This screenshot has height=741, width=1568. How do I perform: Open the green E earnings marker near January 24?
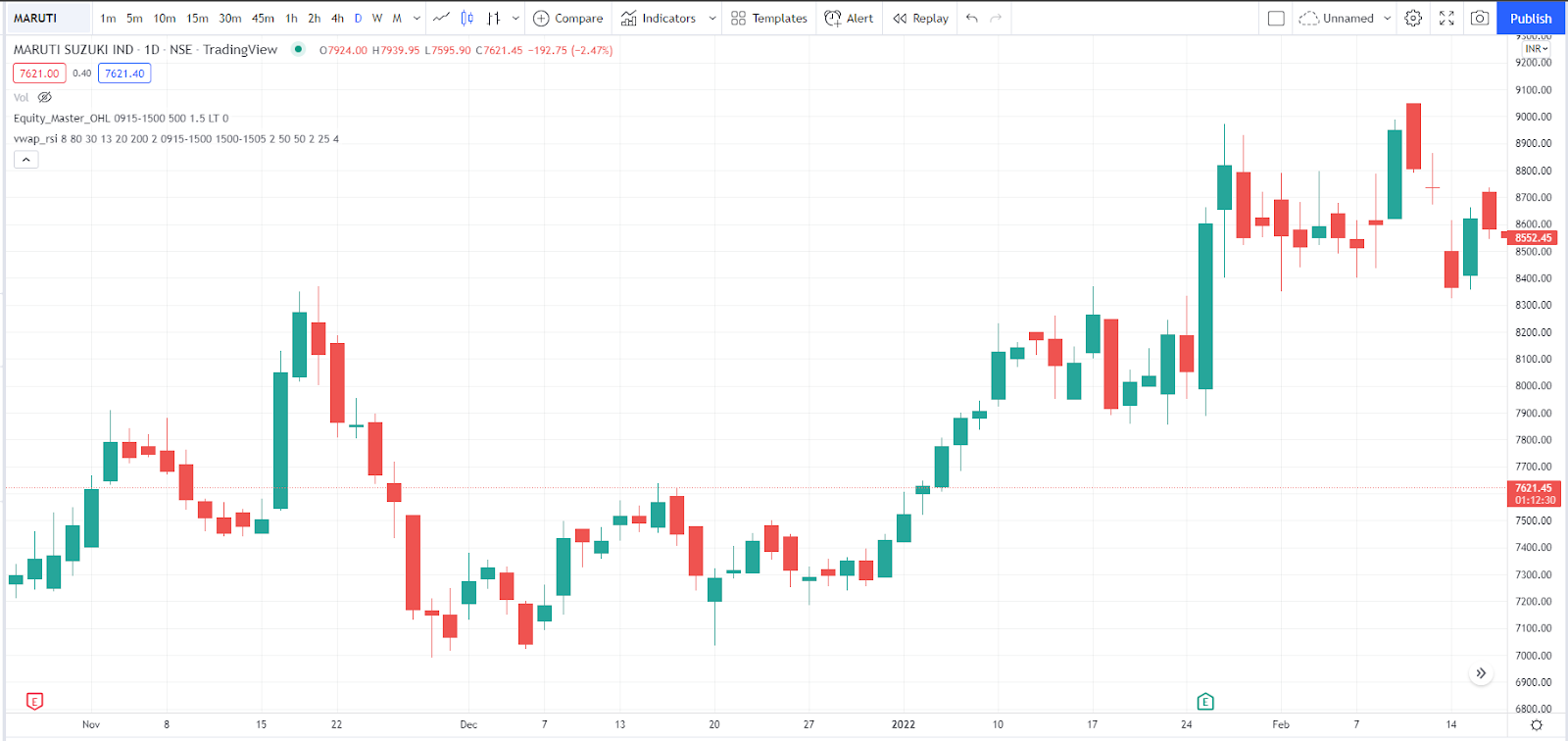(x=1205, y=701)
